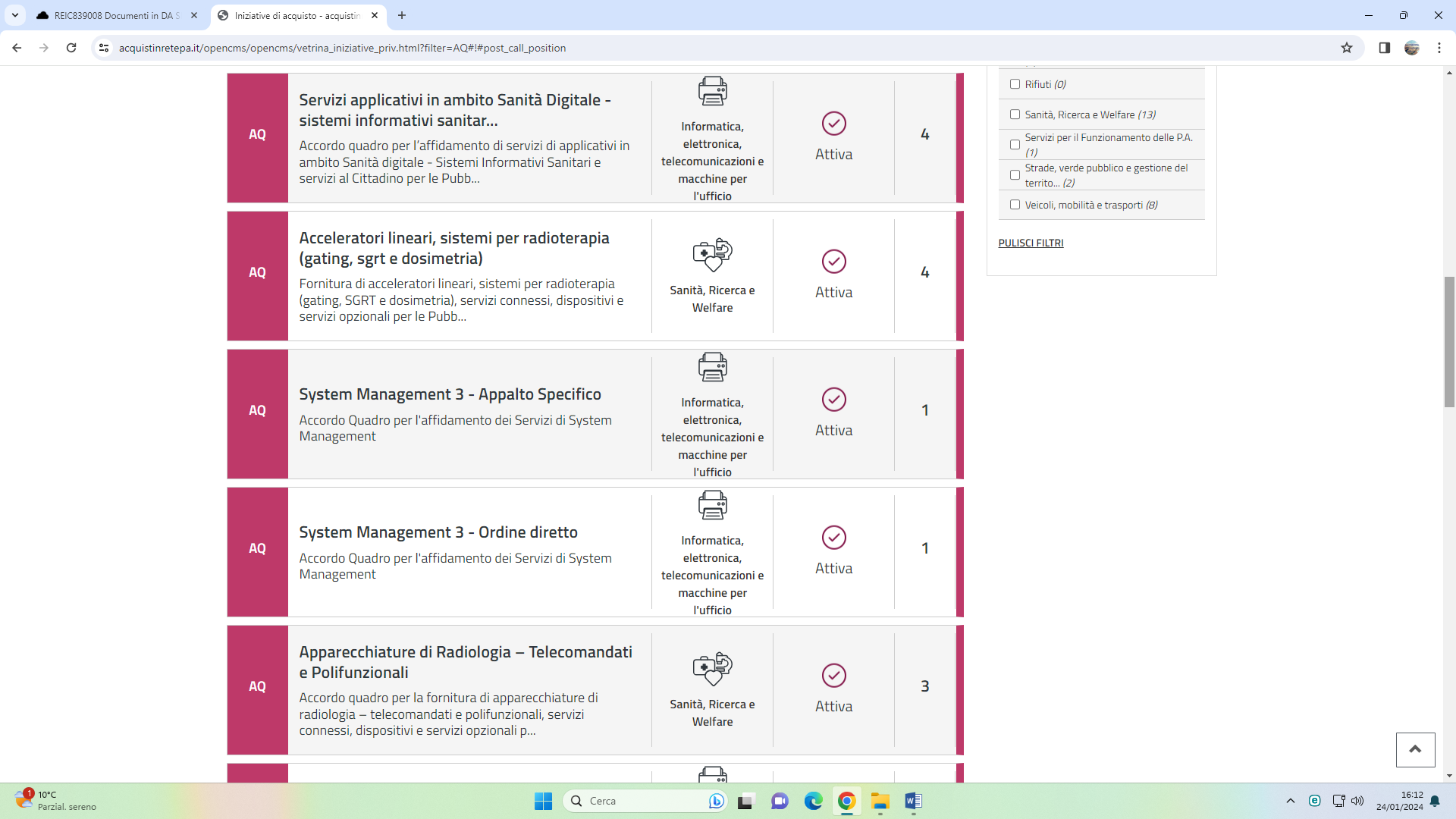Bookmark this page with the star icon
The image size is (1456, 819).
(x=1347, y=48)
